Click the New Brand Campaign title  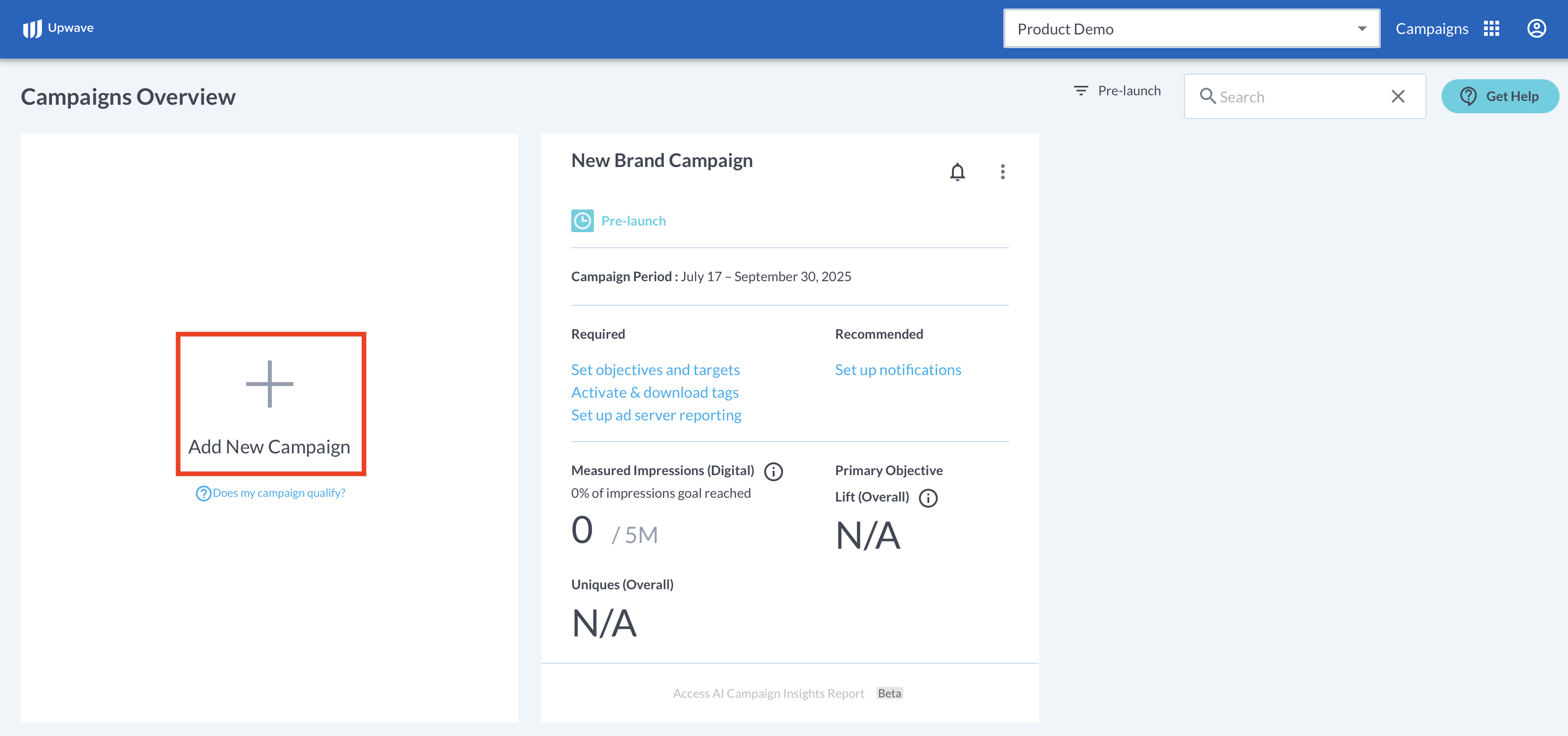point(662,160)
